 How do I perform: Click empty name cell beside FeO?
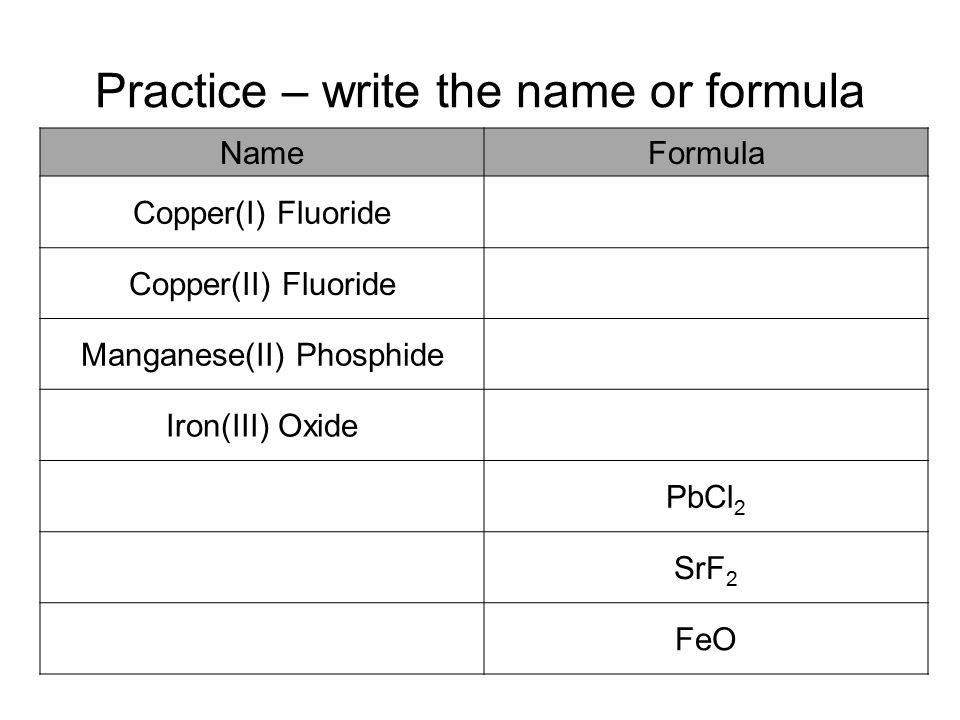[x=262, y=639]
